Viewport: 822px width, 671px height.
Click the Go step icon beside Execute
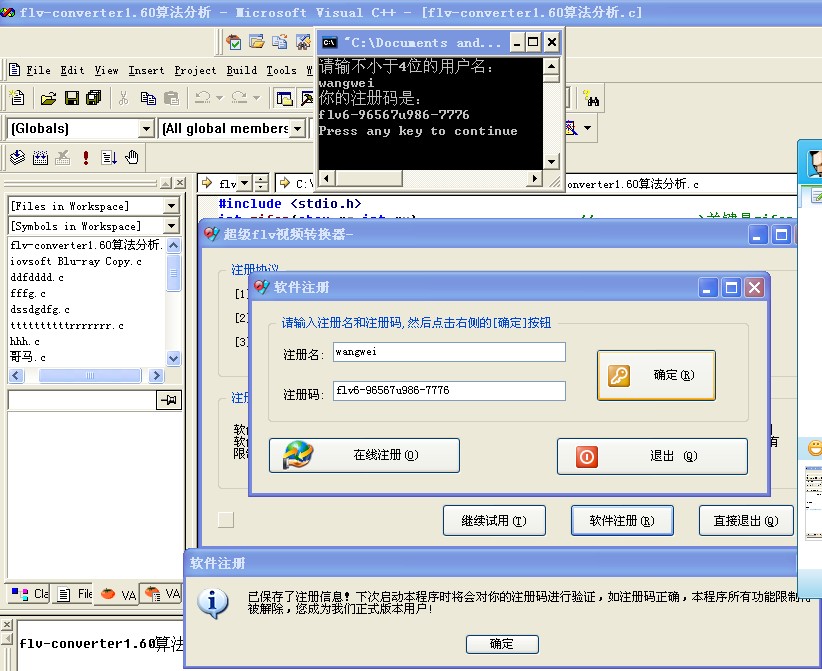109,157
